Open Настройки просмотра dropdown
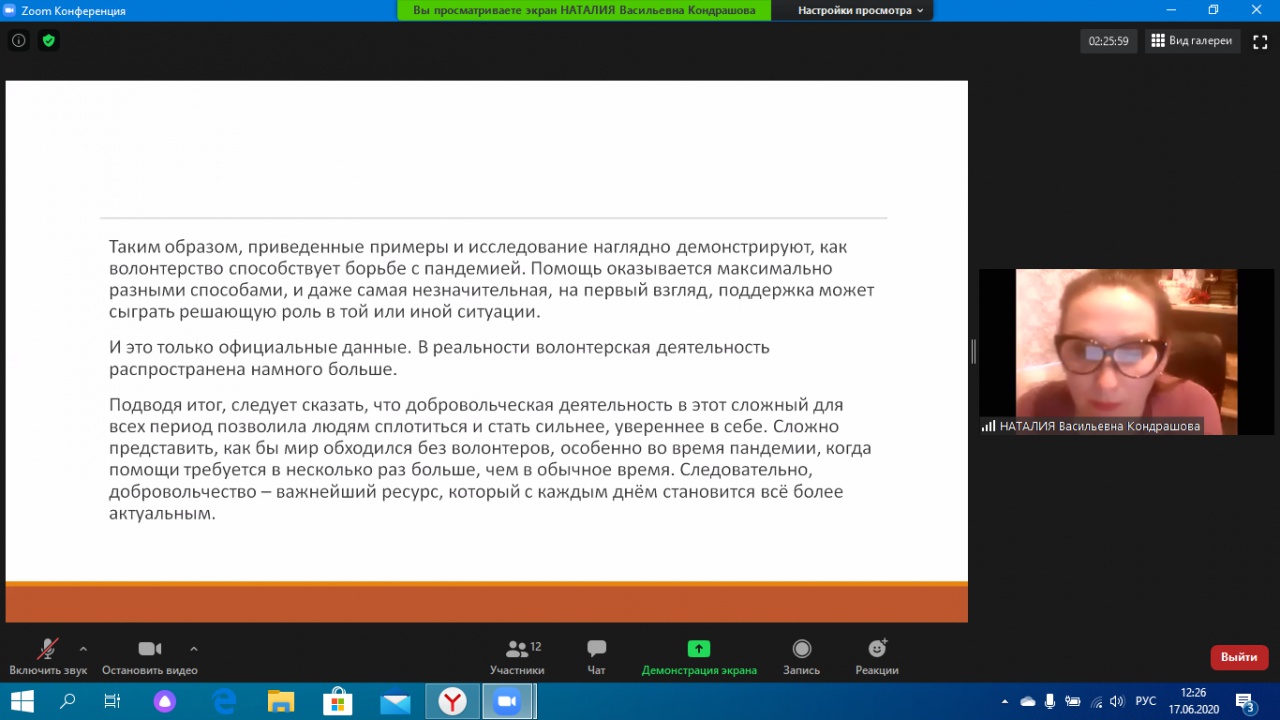Screen dimensions: 1280x720 click(x=859, y=11)
